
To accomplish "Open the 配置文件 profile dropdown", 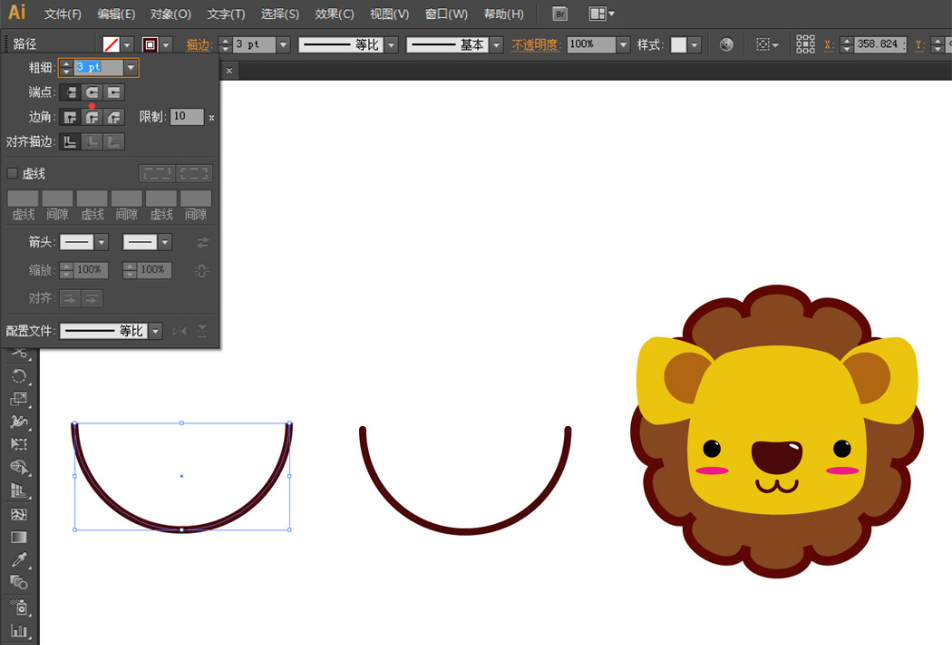I will coord(155,331).
